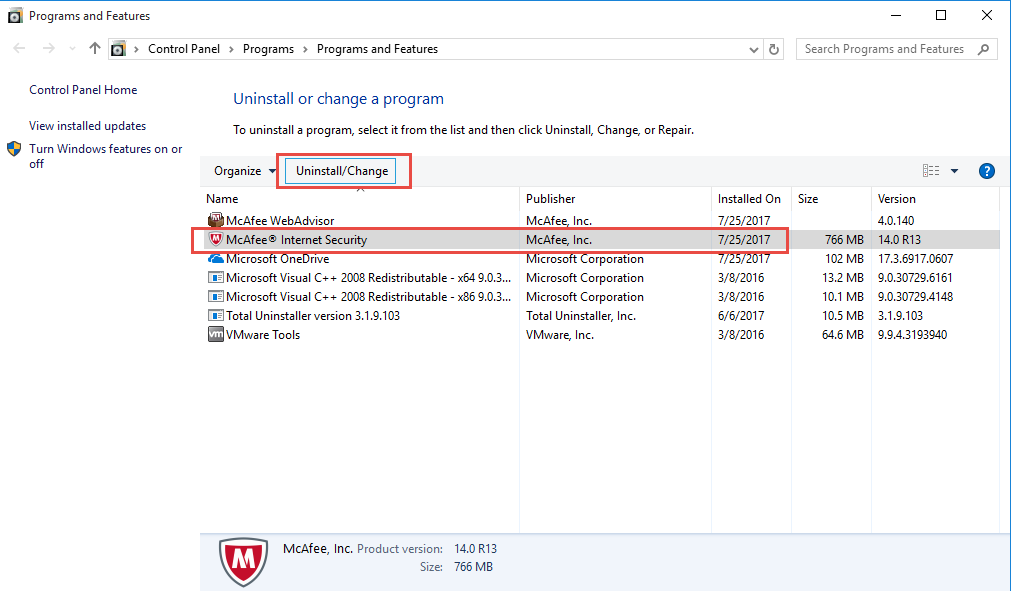
Task: Click the Visual C++ 2008 x86 icon
Action: coord(215,296)
